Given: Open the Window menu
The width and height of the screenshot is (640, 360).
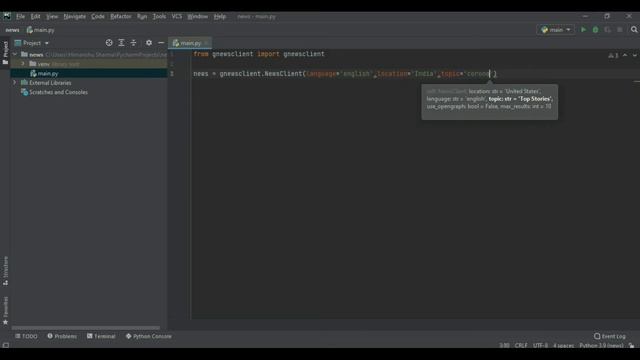Looking at the screenshot, I should [198, 16].
